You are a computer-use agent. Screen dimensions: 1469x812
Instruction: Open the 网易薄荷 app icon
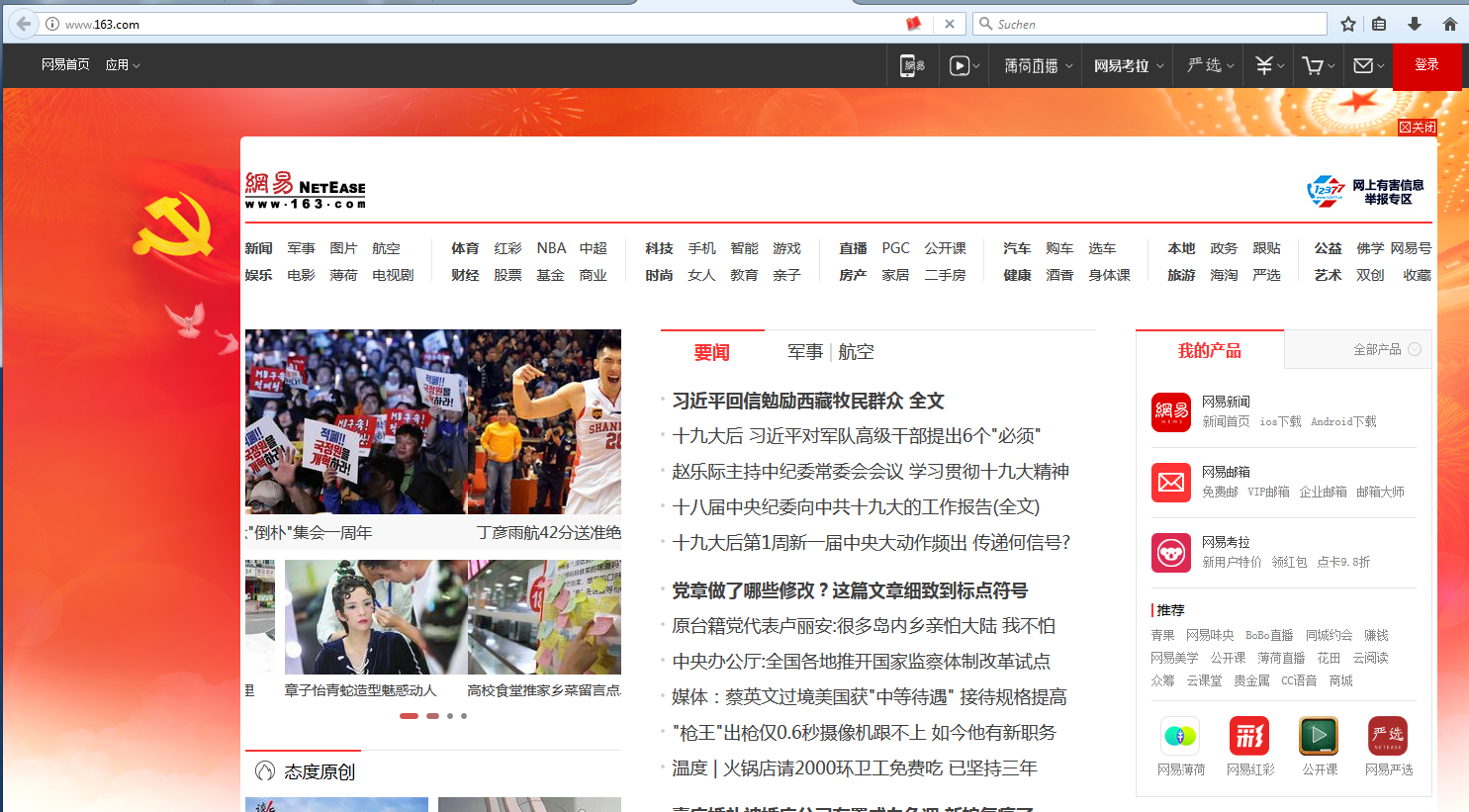[1181, 736]
